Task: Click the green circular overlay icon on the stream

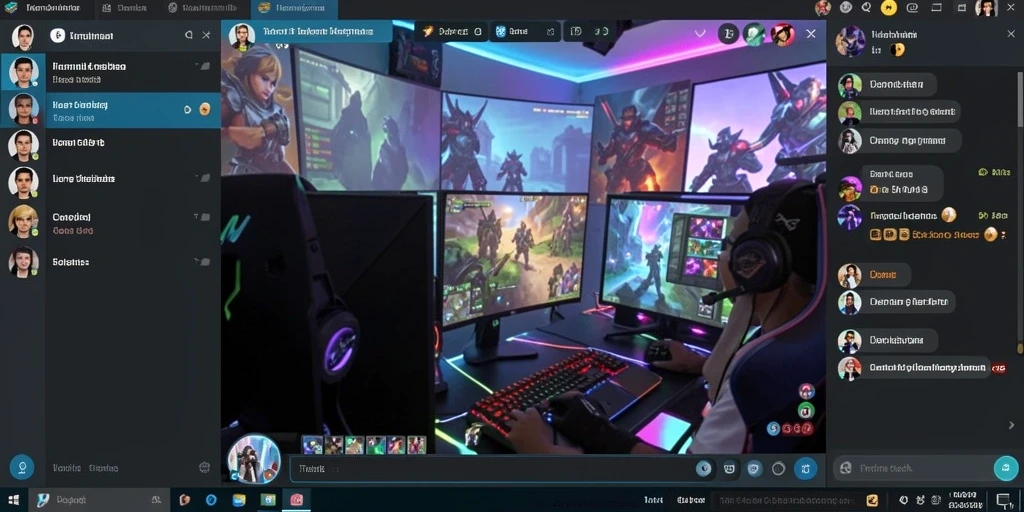Action: [807, 410]
